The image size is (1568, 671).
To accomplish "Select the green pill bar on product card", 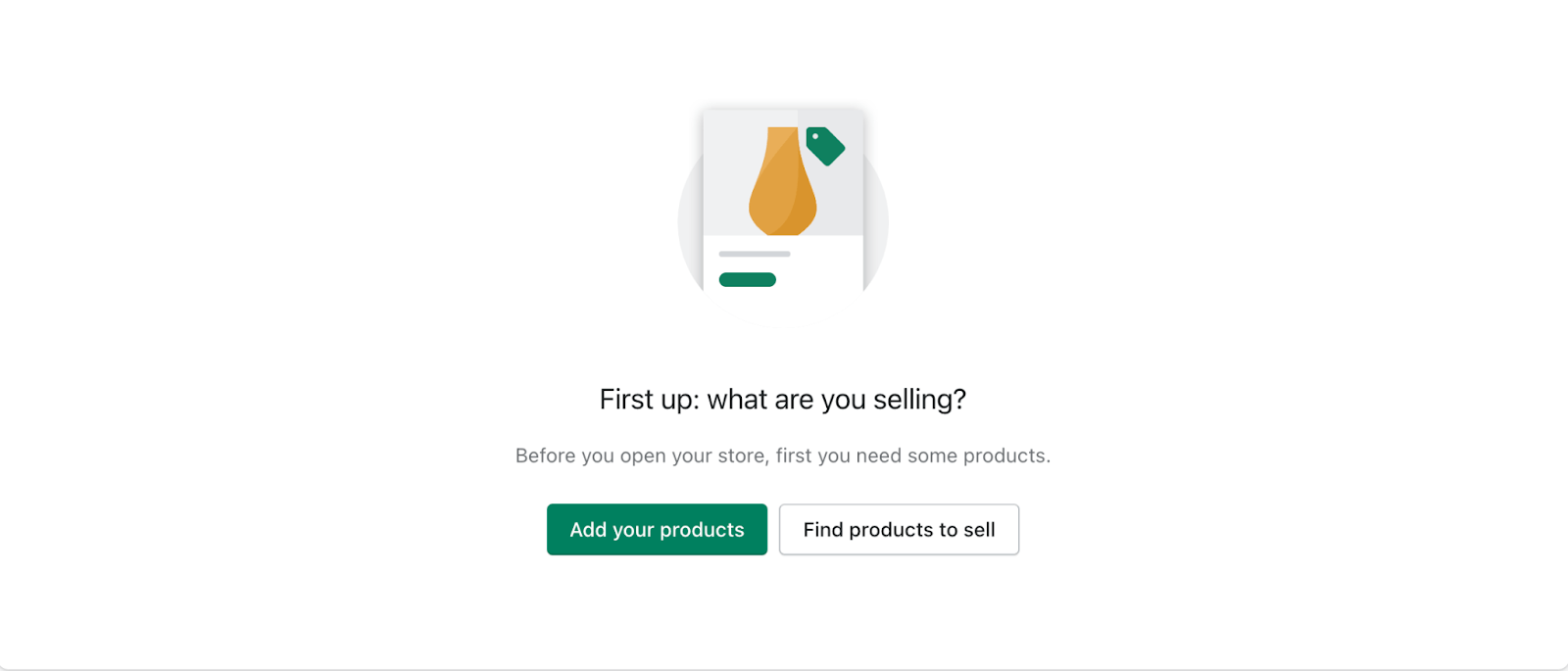I will tap(748, 280).
